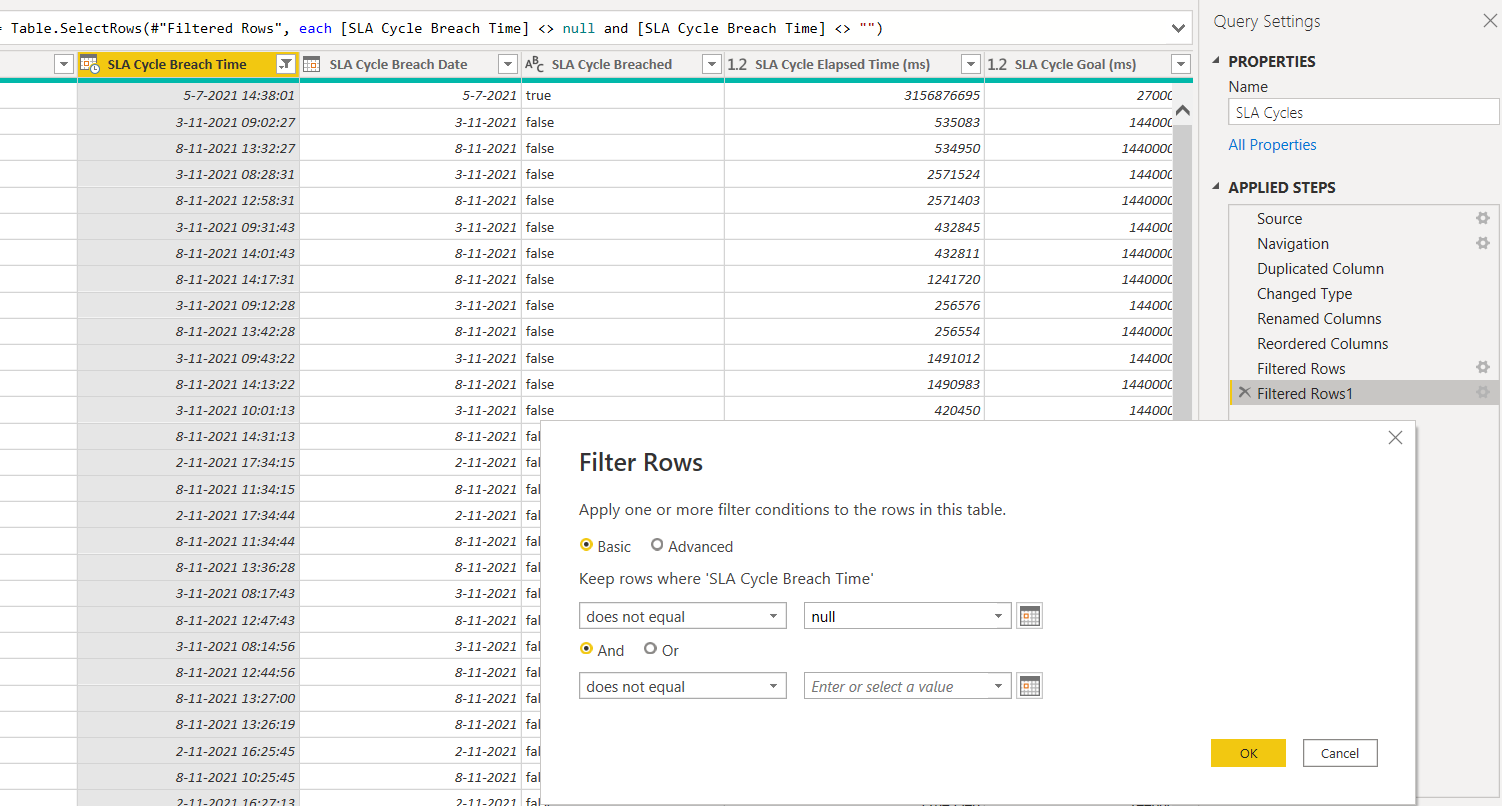Click elapsed time cell '1241720'

tap(854, 279)
